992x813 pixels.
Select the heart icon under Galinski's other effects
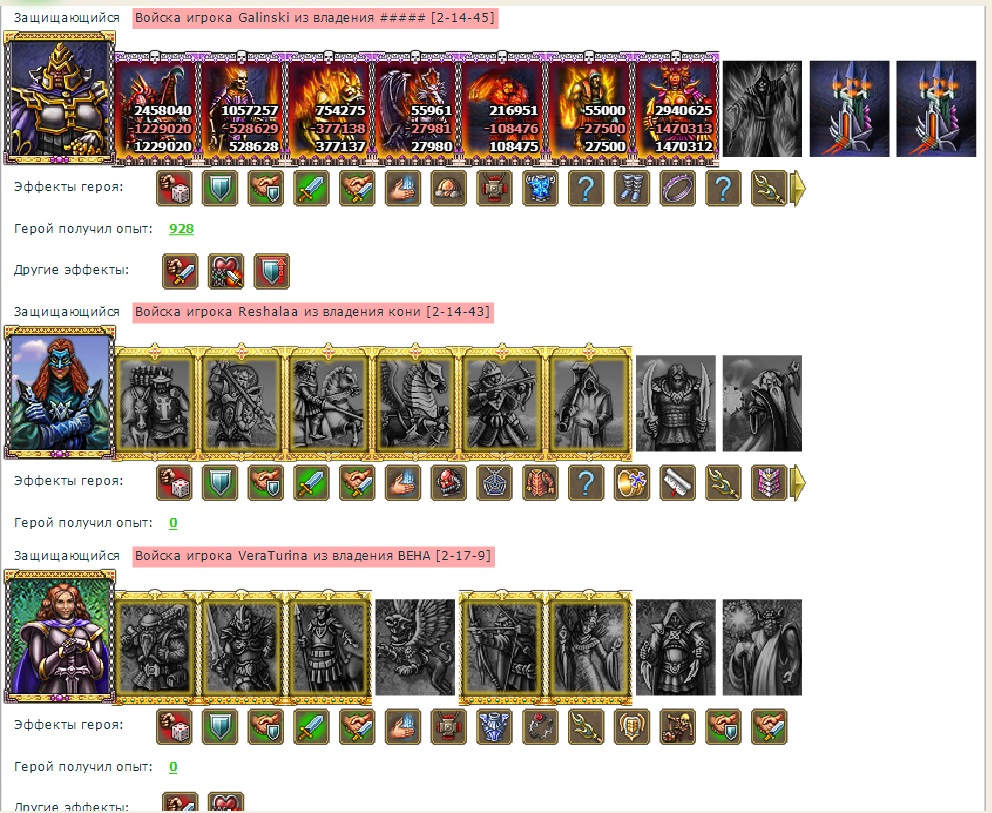coord(226,271)
